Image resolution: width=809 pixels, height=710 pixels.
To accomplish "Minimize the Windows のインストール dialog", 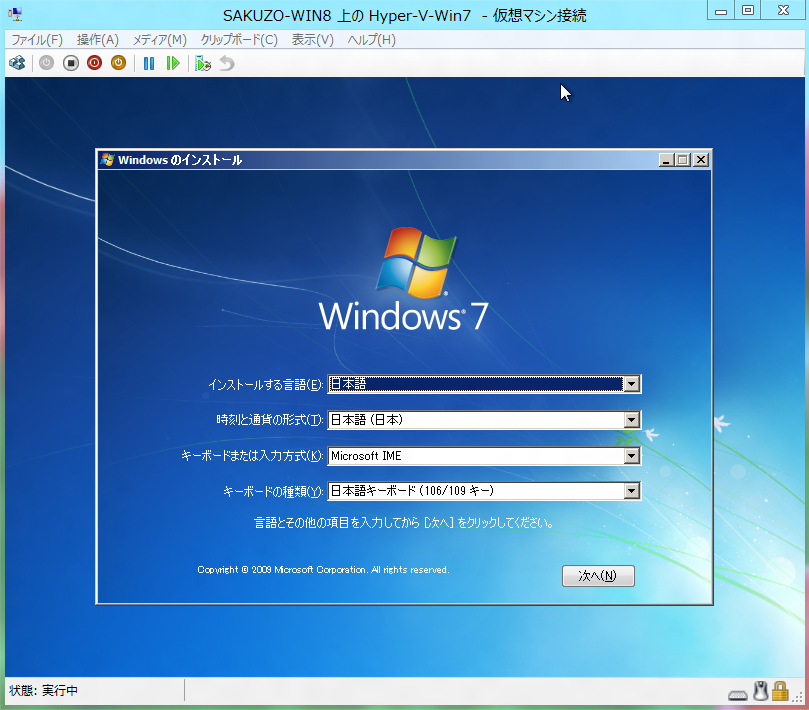I will (x=667, y=160).
